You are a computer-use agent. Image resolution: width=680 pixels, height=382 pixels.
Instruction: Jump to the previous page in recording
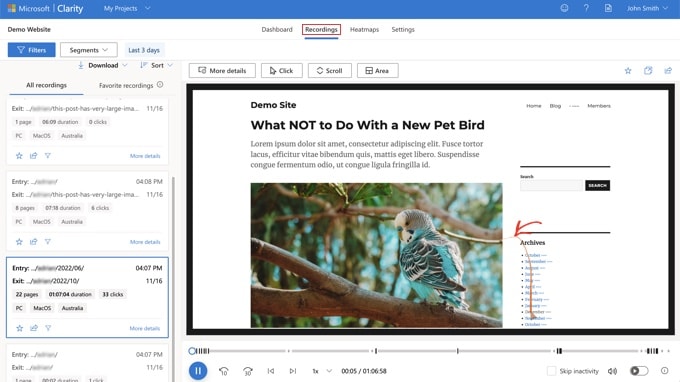point(271,371)
